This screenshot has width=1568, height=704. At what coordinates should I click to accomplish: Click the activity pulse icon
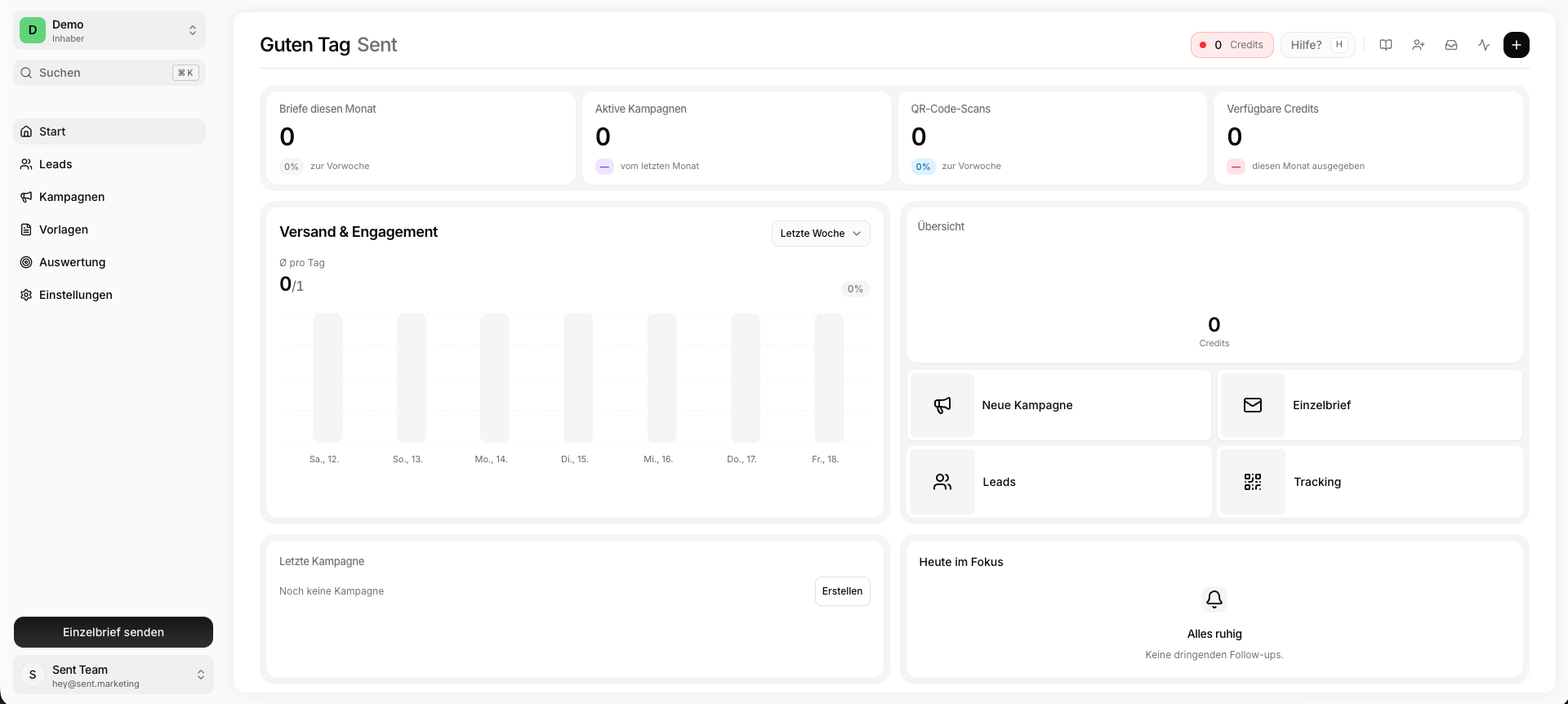click(x=1484, y=45)
